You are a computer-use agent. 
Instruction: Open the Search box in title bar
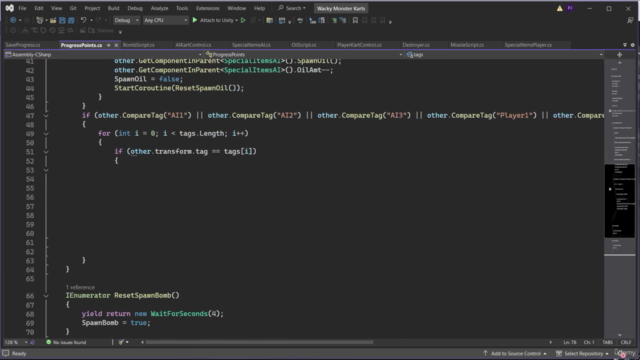click(292, 8)
